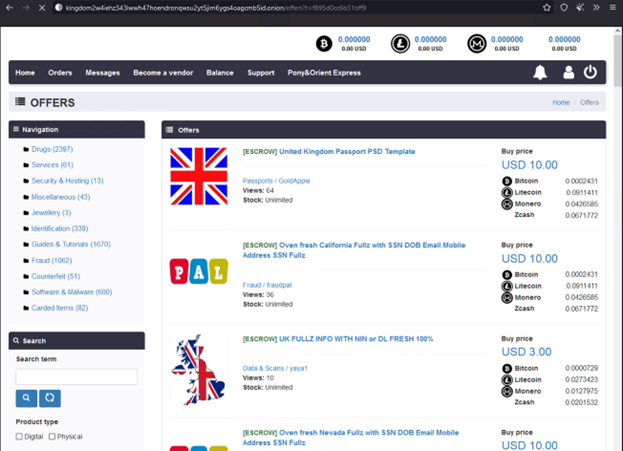623x451 pixels.
Task: Click the Union Jack flag listing thumbnail
Action: tap(198, 176)
